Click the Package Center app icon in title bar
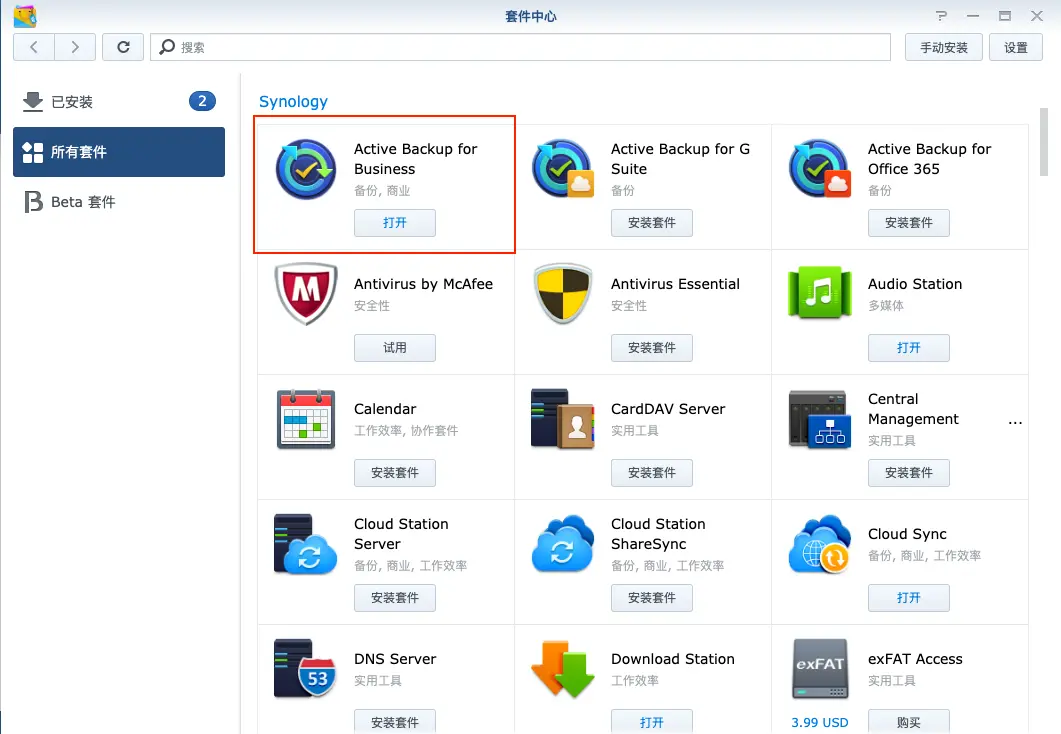 pyautogui.click(x=25, y=16)
